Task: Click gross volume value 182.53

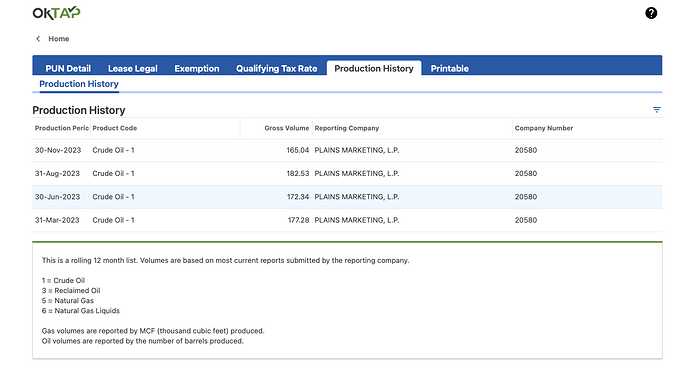Action: (x=298, y=173)
